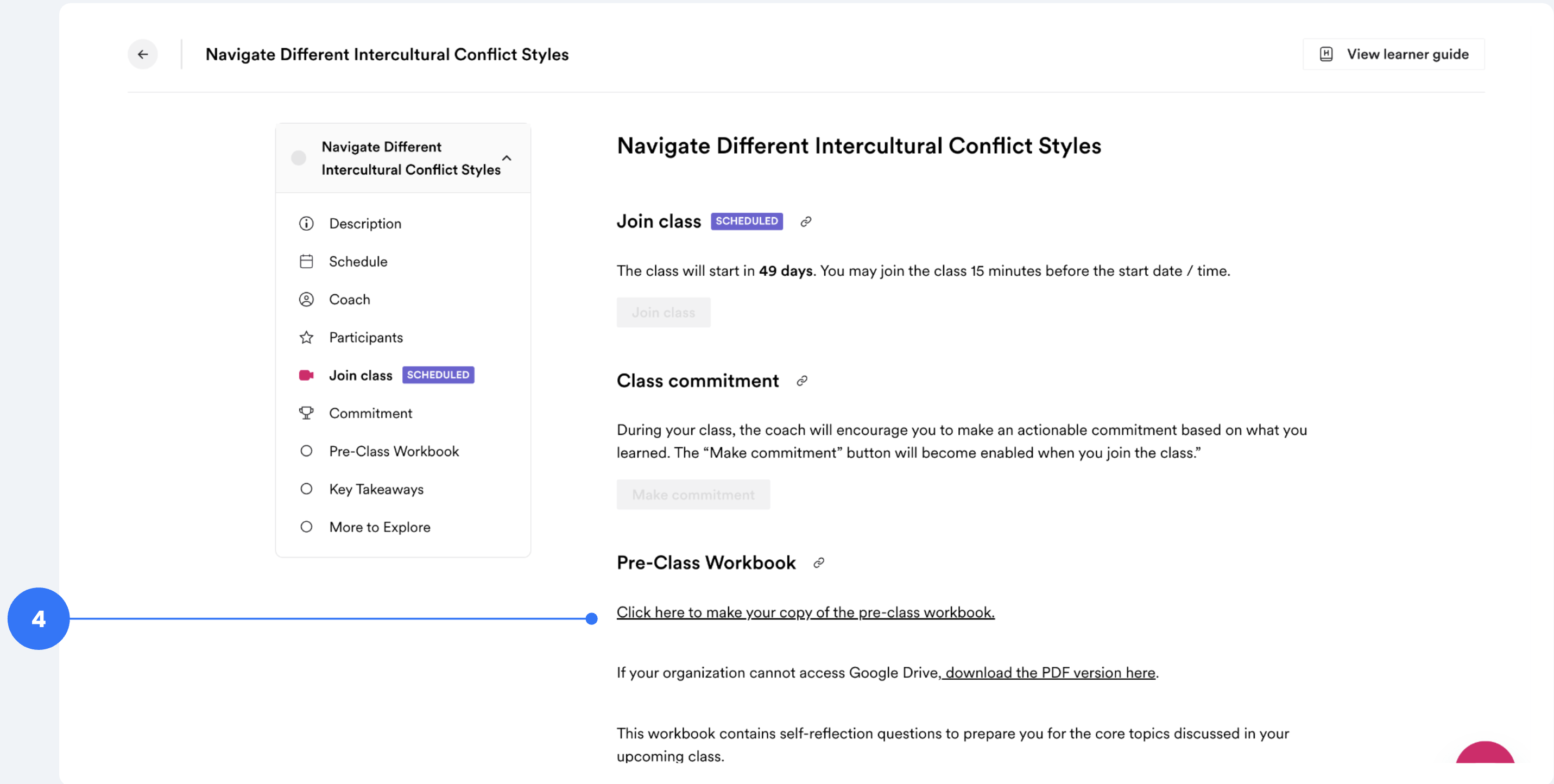The height and width of the screenshot is (784, 1554).
Task: Copy link icon beside Pre-Class Workbook heading
Action: (x=819, y=563)
